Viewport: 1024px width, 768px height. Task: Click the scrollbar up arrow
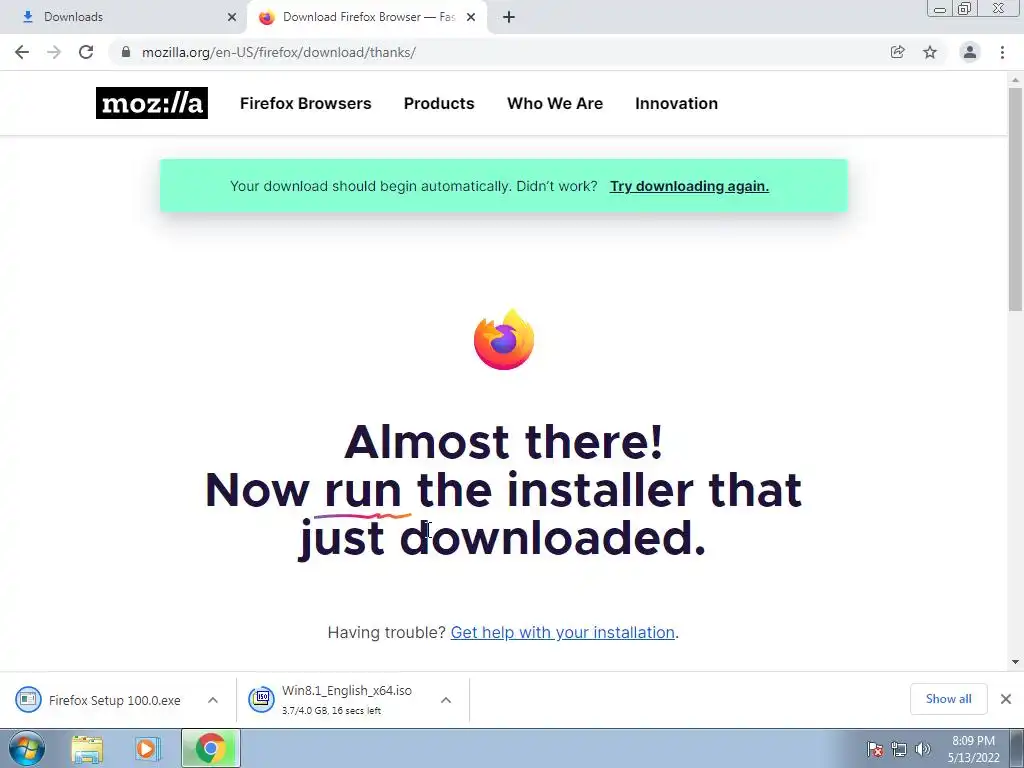(1015, 80)
